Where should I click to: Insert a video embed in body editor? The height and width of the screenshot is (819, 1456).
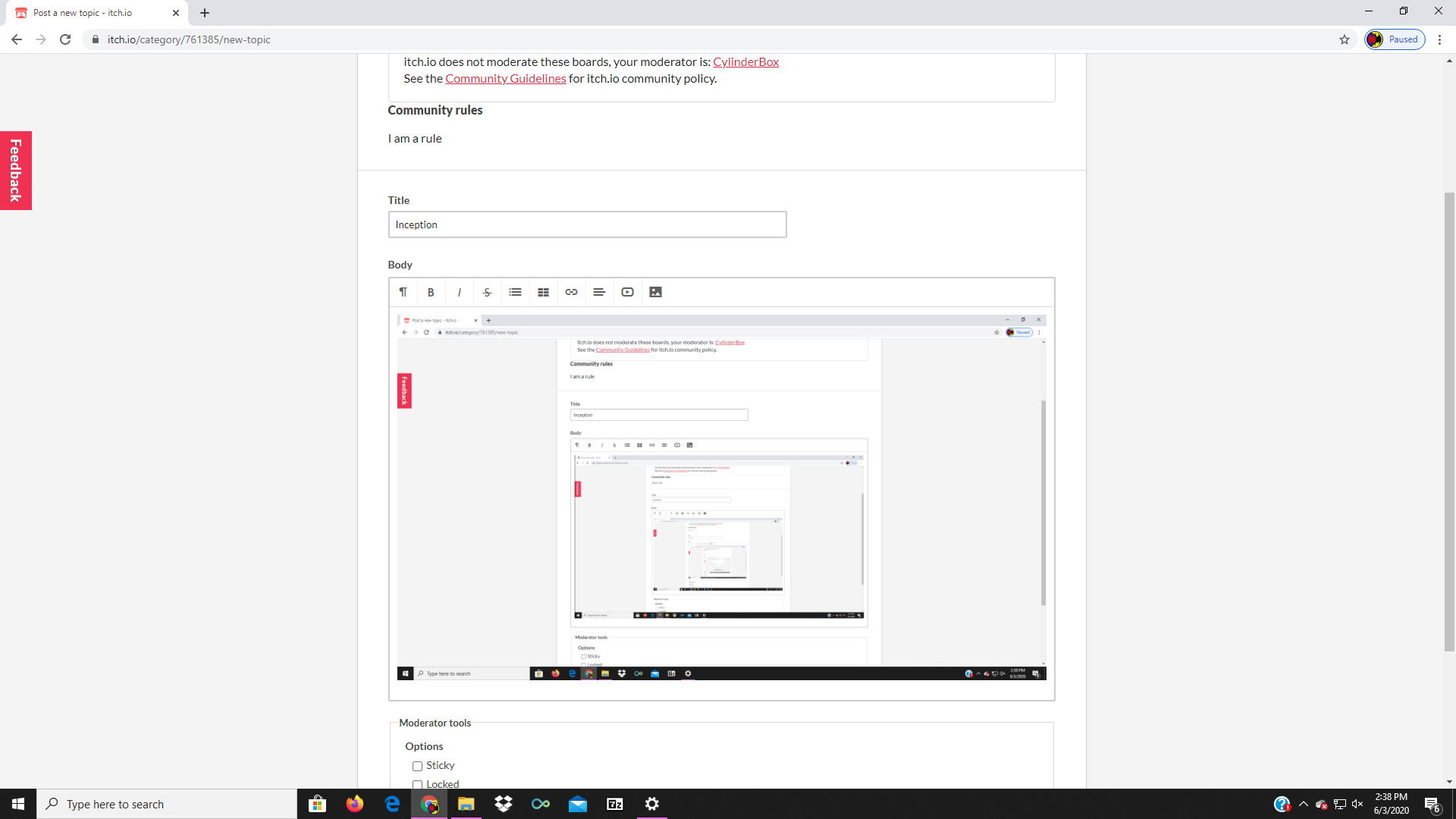[x=627, y=292]
